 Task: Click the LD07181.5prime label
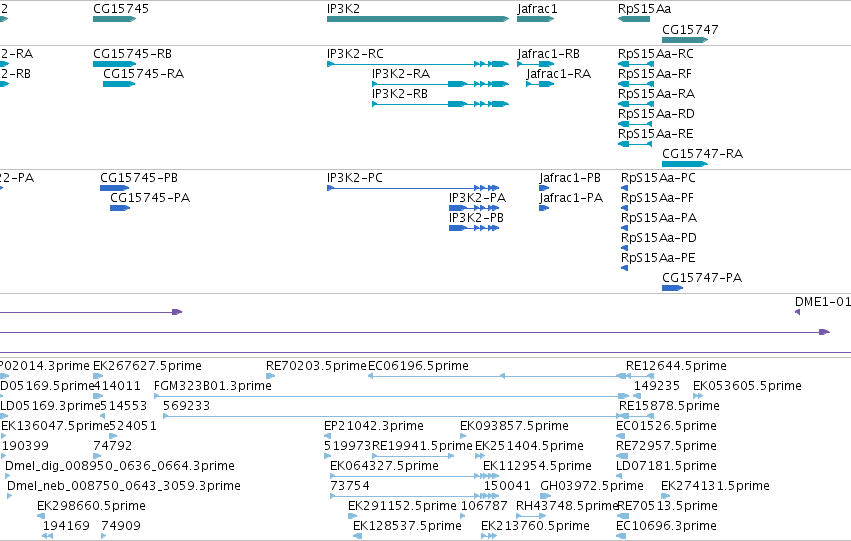(x=666, y=466)
